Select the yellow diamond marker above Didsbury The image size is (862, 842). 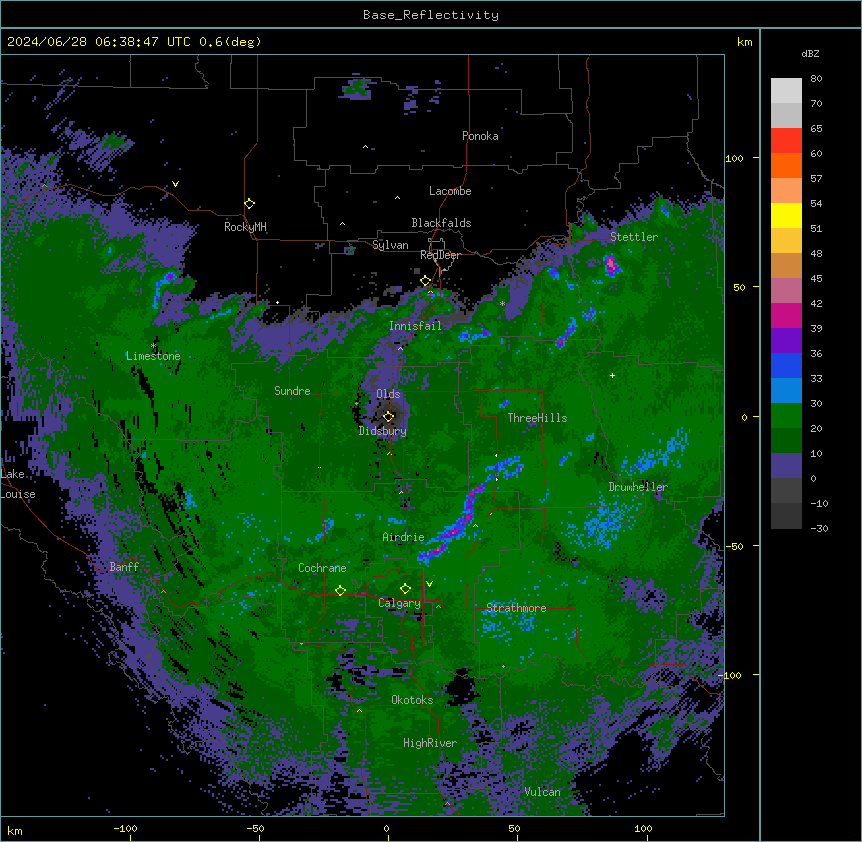tap(389, 416)
